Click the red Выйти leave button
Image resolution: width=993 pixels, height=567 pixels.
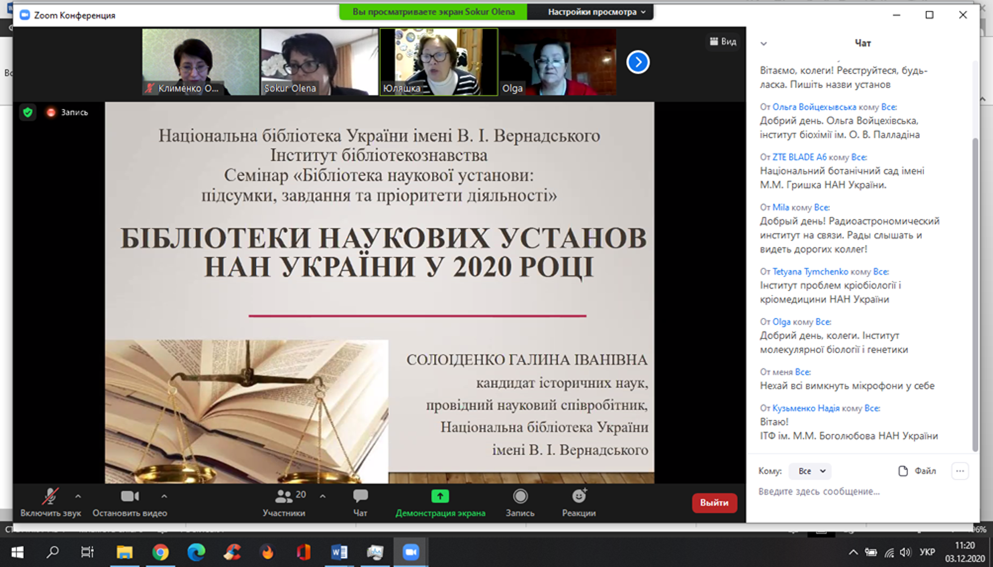pyautogui.click(x=714, y=503)
